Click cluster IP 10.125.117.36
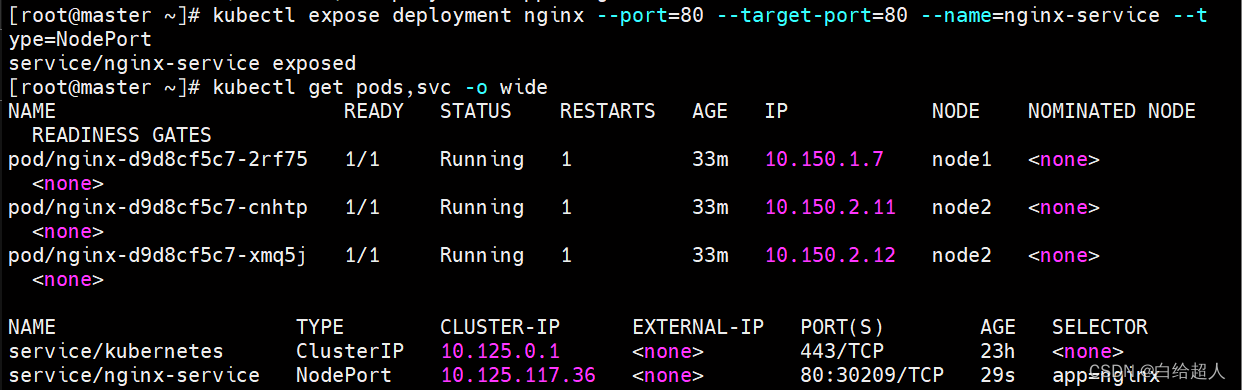The width and height of the screenshot is (1242, 390). (x=518, y=376)
